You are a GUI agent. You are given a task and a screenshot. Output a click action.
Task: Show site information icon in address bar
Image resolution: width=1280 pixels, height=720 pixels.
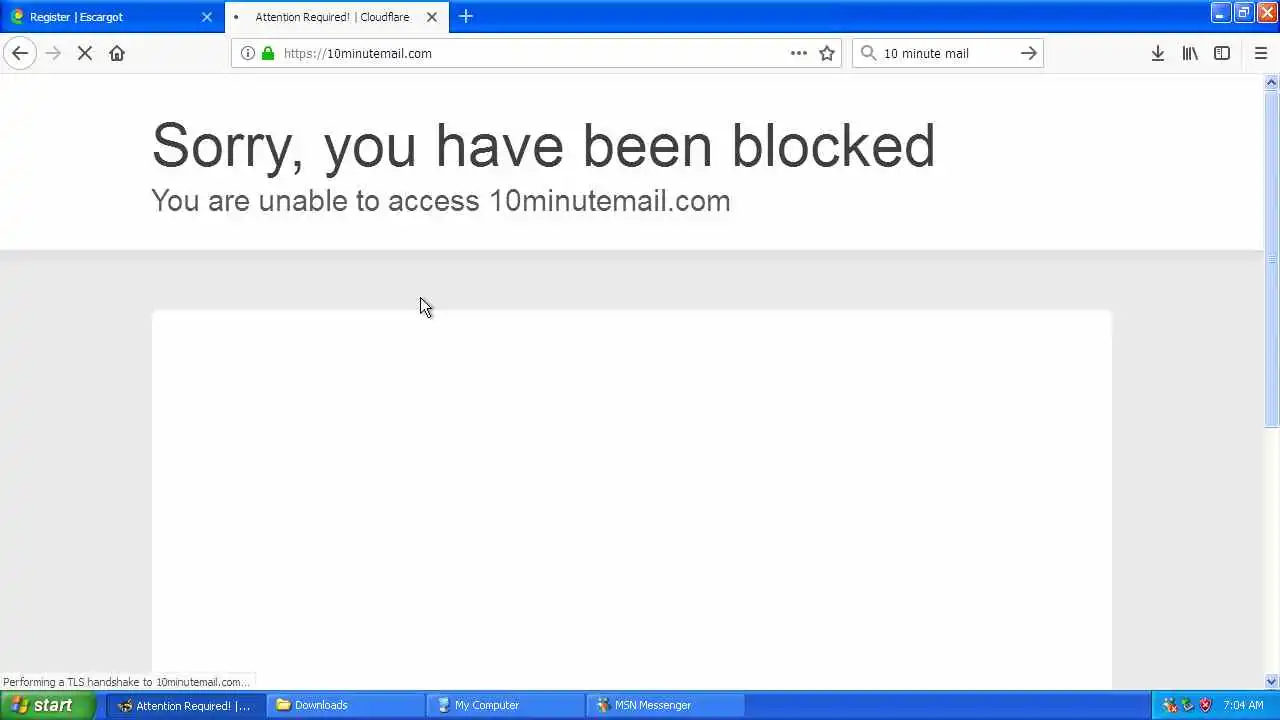[248, 53]
